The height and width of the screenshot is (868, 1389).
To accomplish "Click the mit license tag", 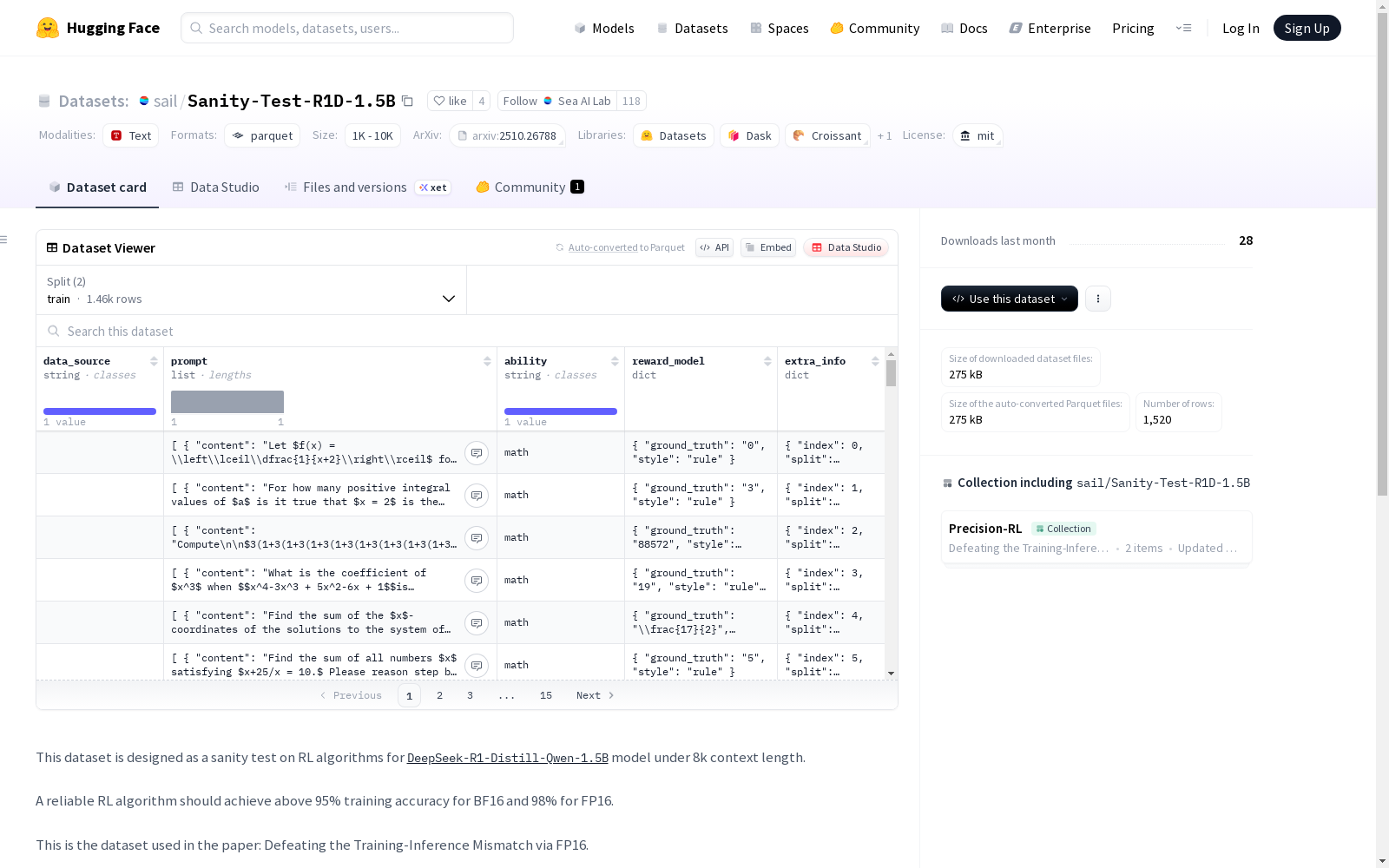I will point(978,135).
